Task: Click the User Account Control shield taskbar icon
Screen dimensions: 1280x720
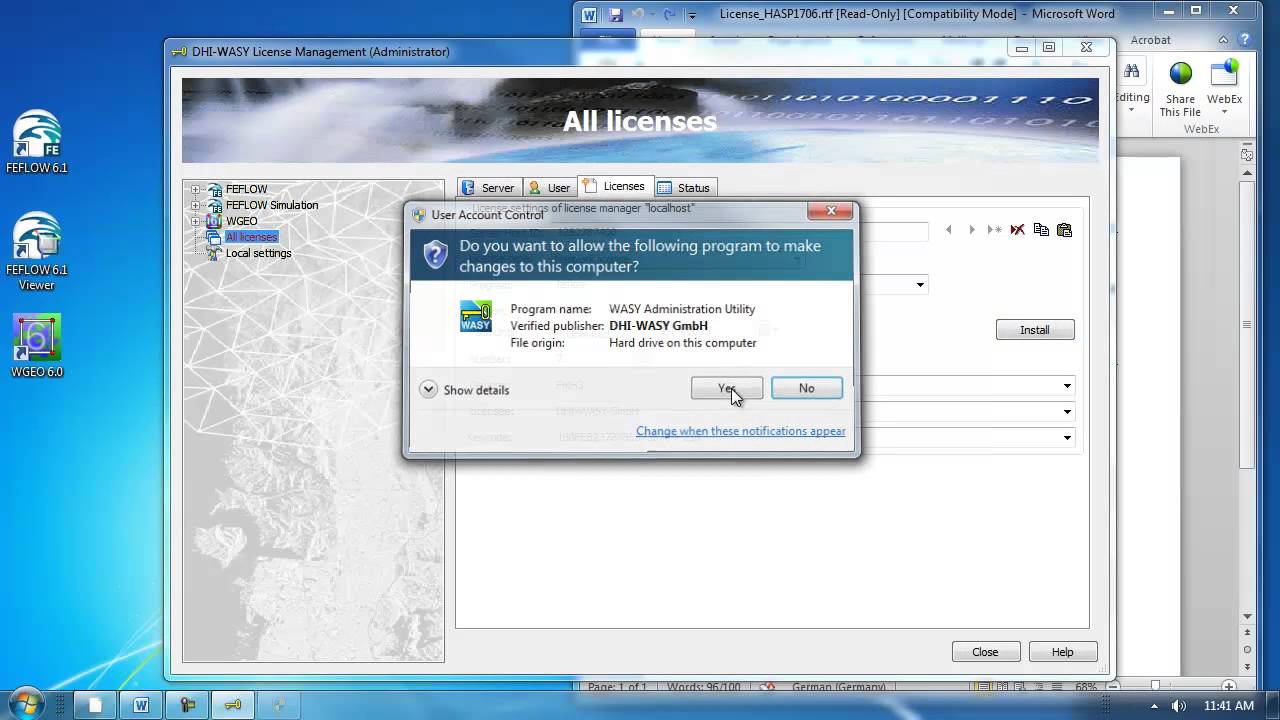Action: [279, 705]
